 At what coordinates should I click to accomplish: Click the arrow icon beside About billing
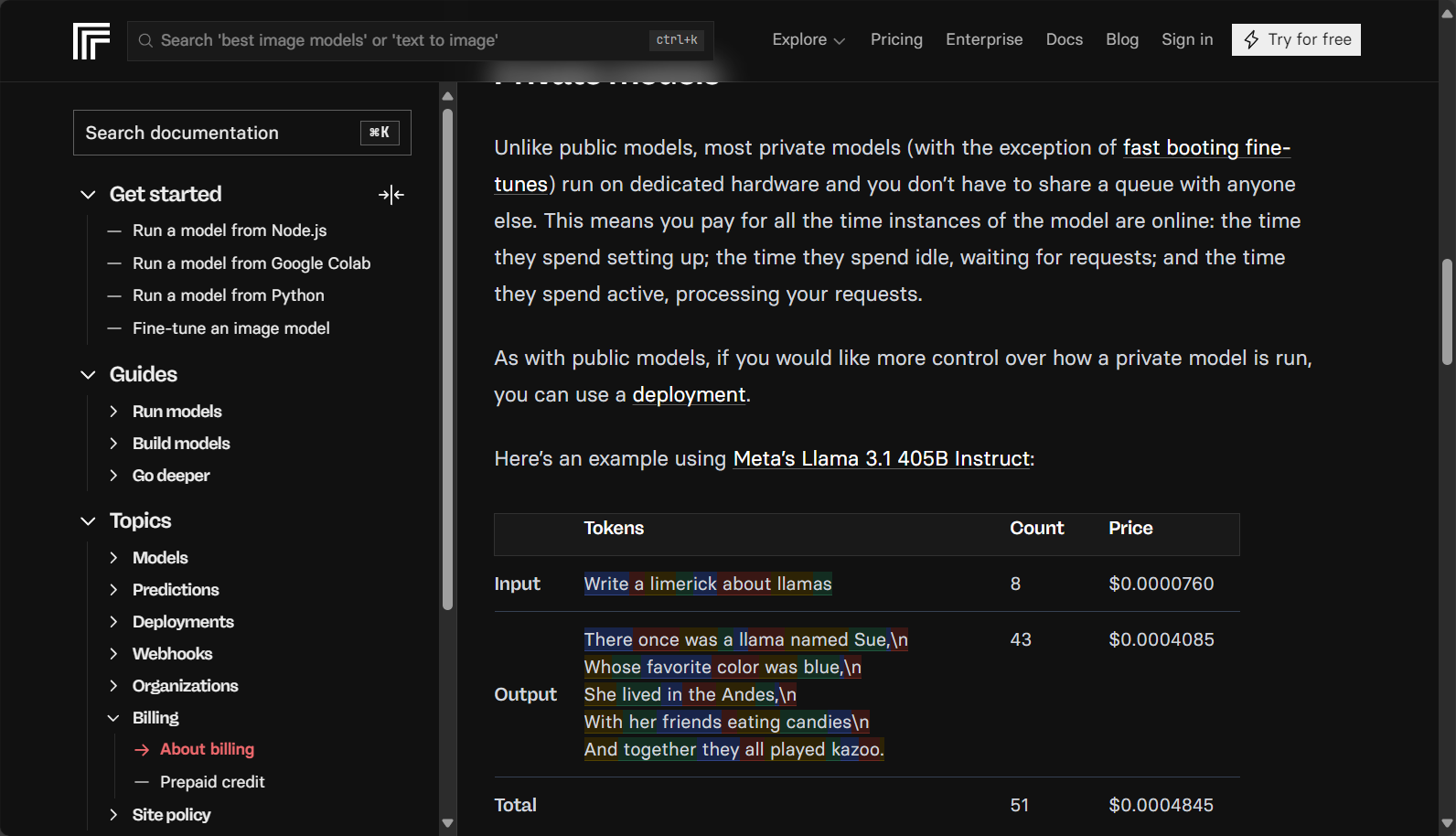click(x=142, y=750)
